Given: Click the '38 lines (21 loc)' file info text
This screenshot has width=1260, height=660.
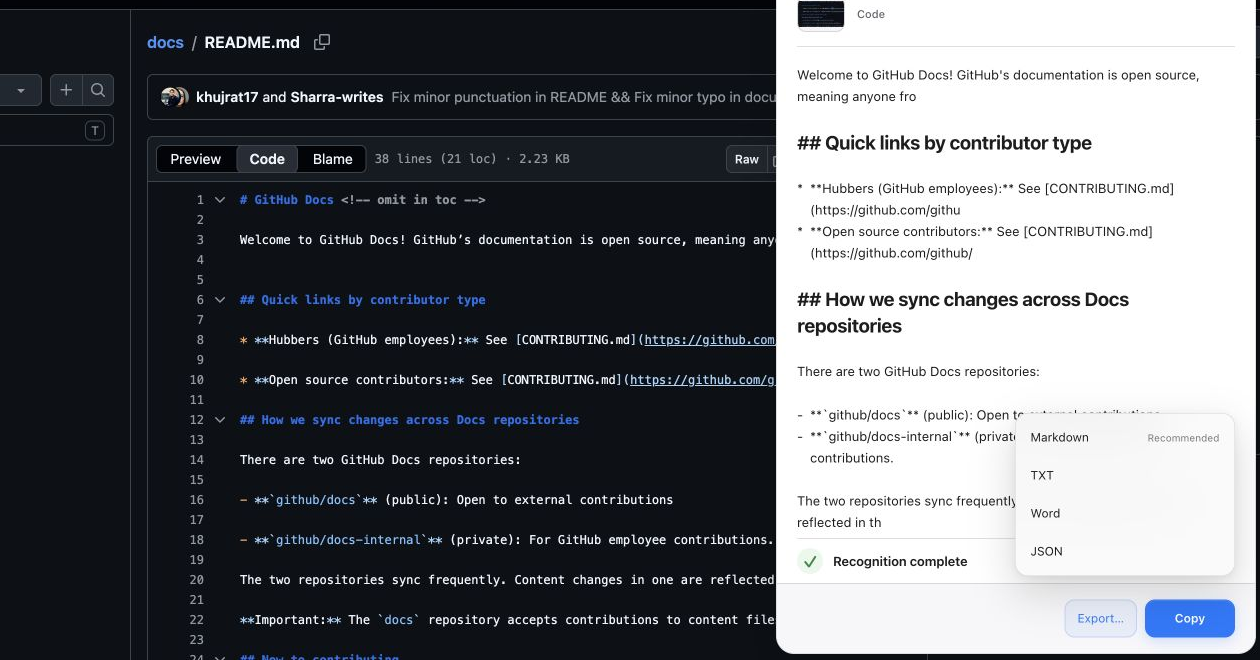Looking at the screenshot, I should coord(472,159).
